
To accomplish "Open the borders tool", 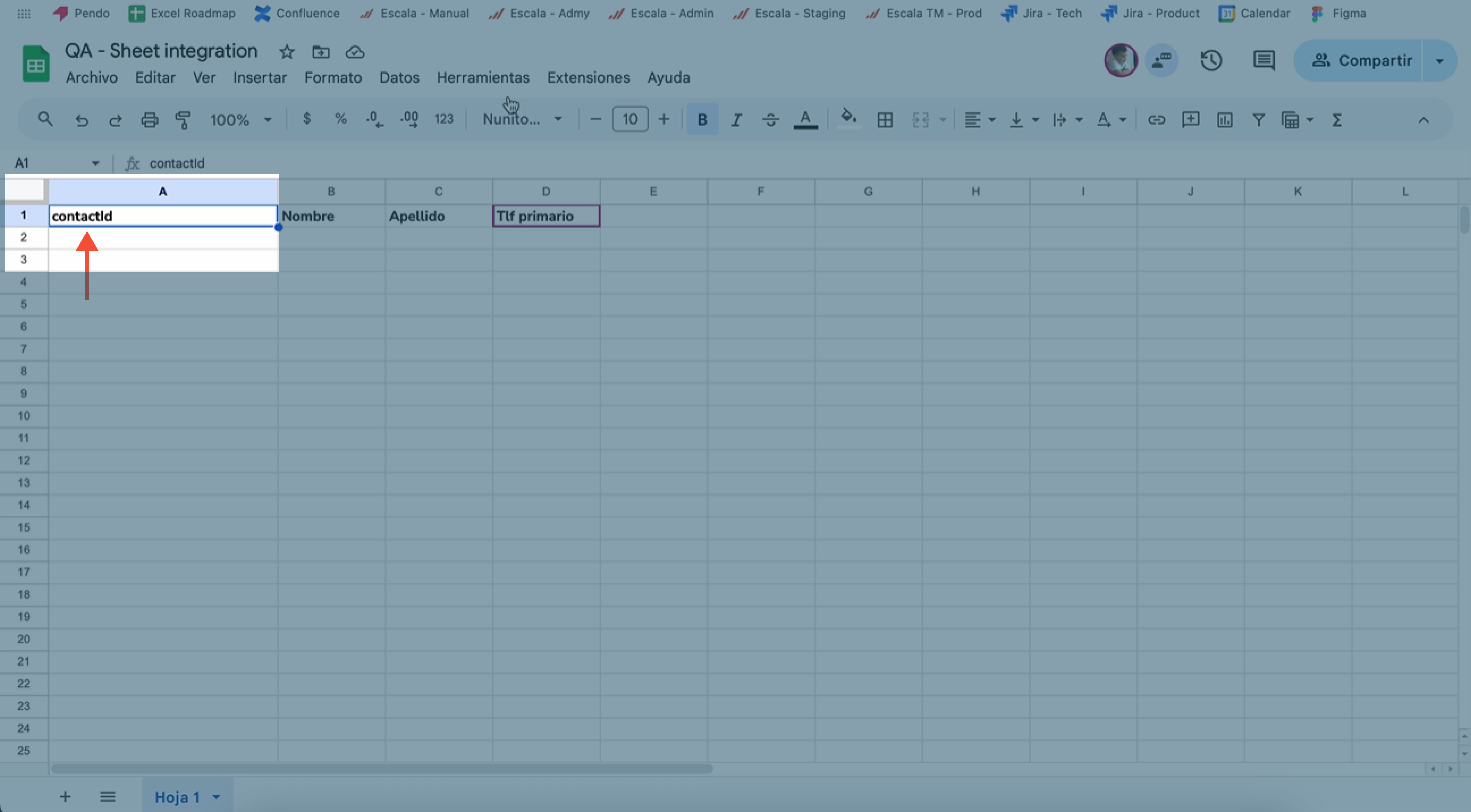I will coord(884,120).
